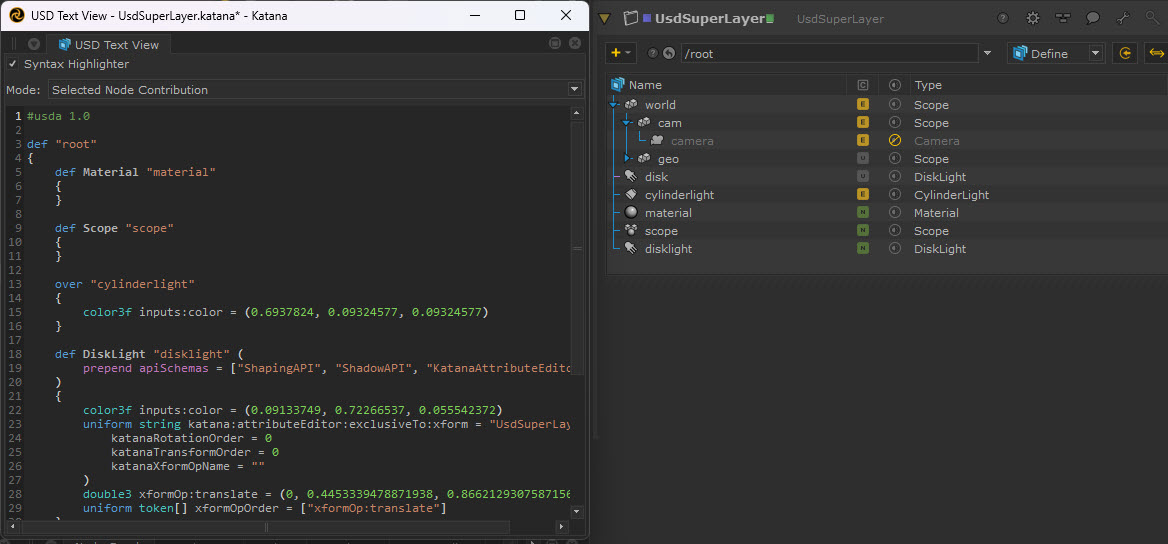Viewport: 1168px width, 544px height.
Task: Toggle the mute icon for cylinderlight row
Action: click(895, 195)
